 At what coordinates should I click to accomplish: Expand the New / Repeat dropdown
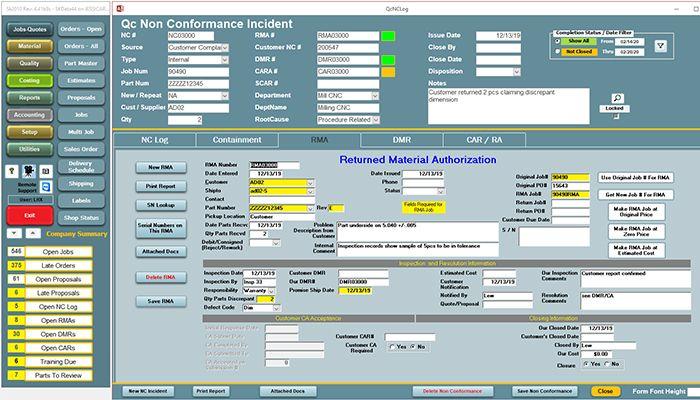pyautogui.click(x=225, y=96)
